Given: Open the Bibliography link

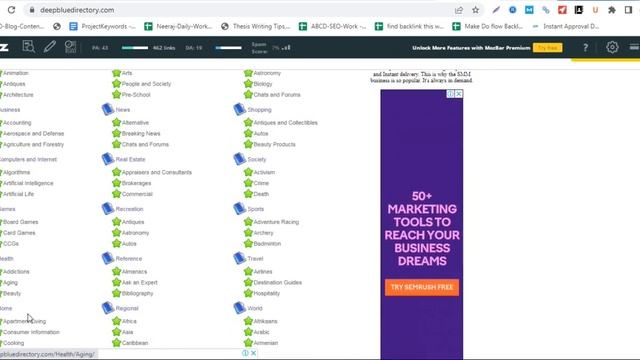Looking at the screenshot, I should [138, 293].
